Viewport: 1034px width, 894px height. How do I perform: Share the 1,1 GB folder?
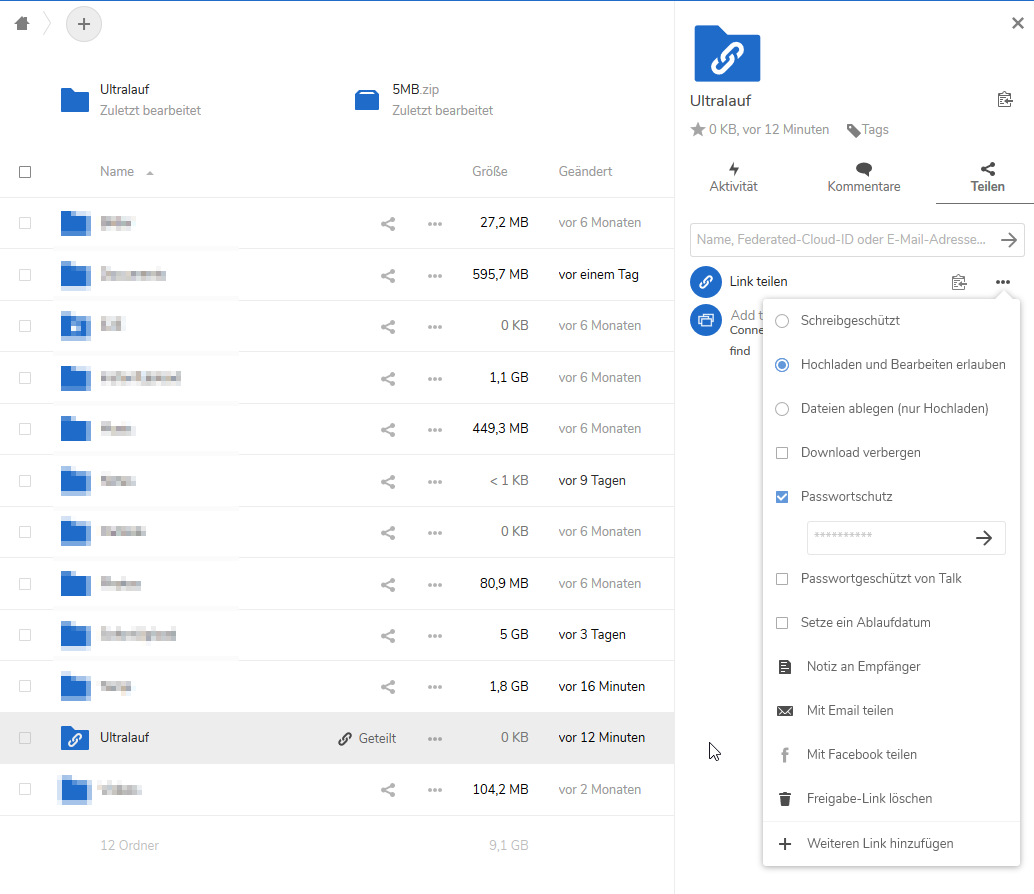click(388, 378)
